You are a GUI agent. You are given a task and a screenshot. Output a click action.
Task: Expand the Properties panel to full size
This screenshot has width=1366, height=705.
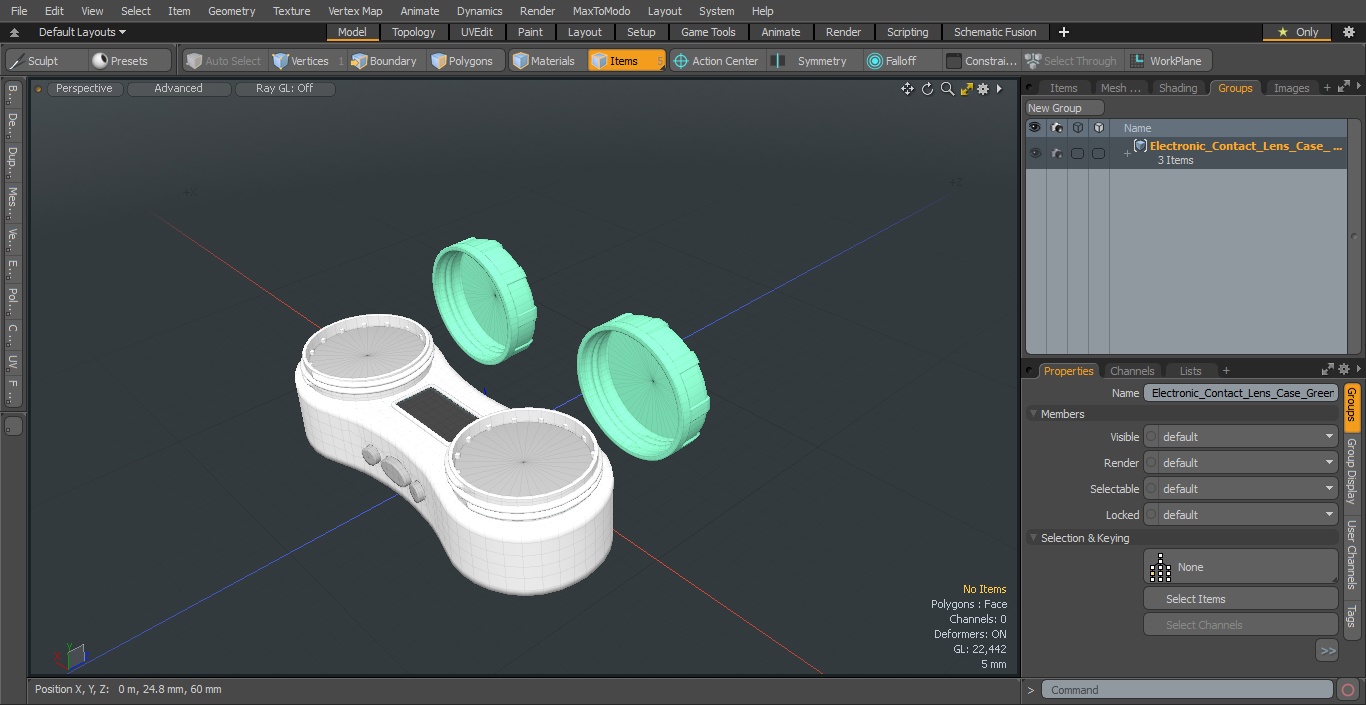click(1328, 370)
